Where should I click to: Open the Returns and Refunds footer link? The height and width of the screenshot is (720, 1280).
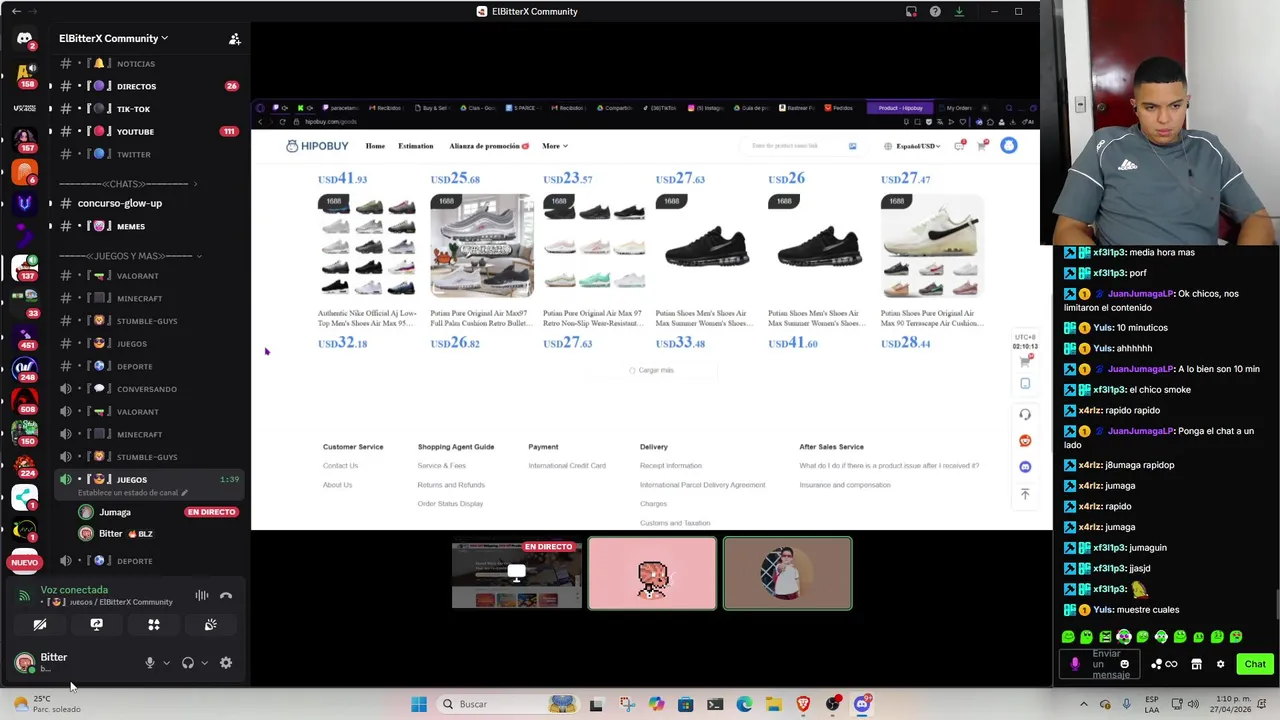pos(451,485)
